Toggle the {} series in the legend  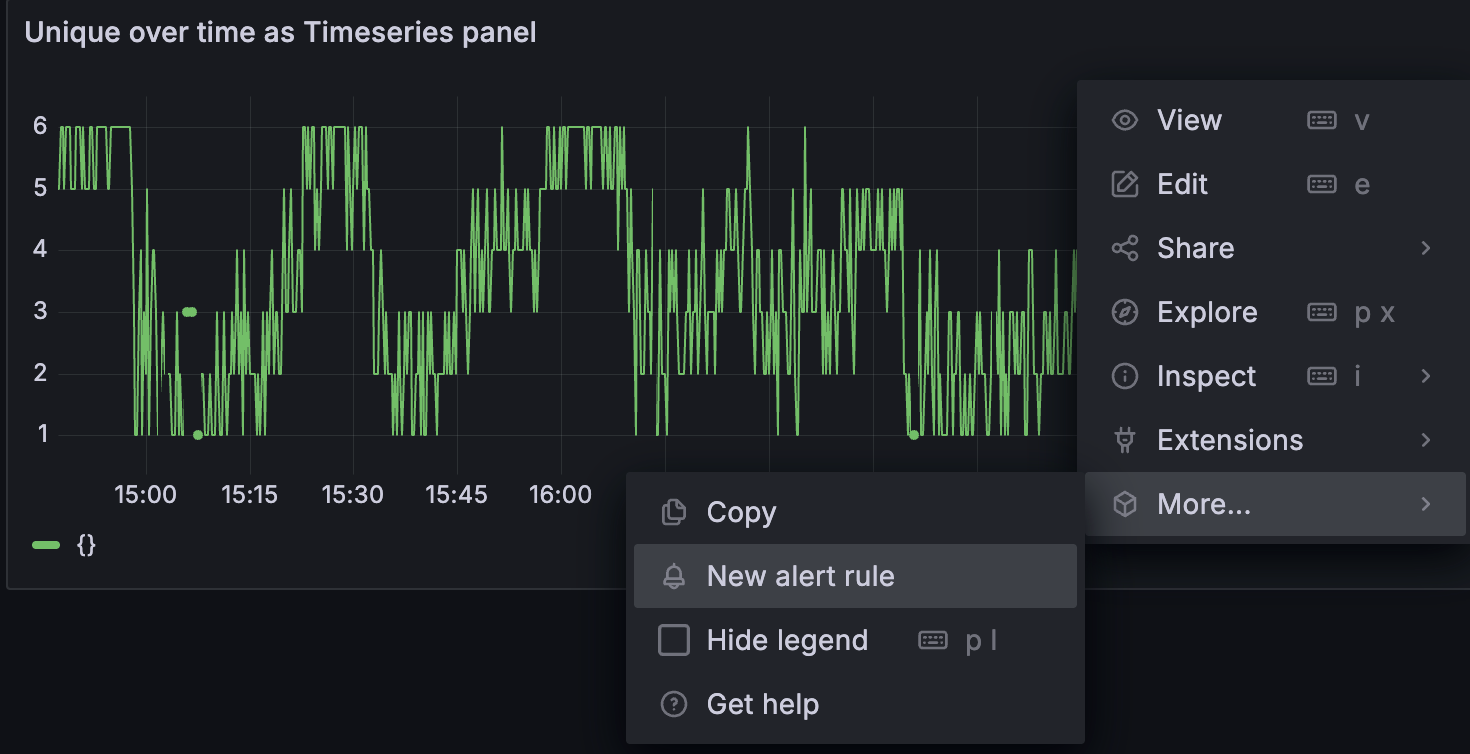tap(88, 544)
